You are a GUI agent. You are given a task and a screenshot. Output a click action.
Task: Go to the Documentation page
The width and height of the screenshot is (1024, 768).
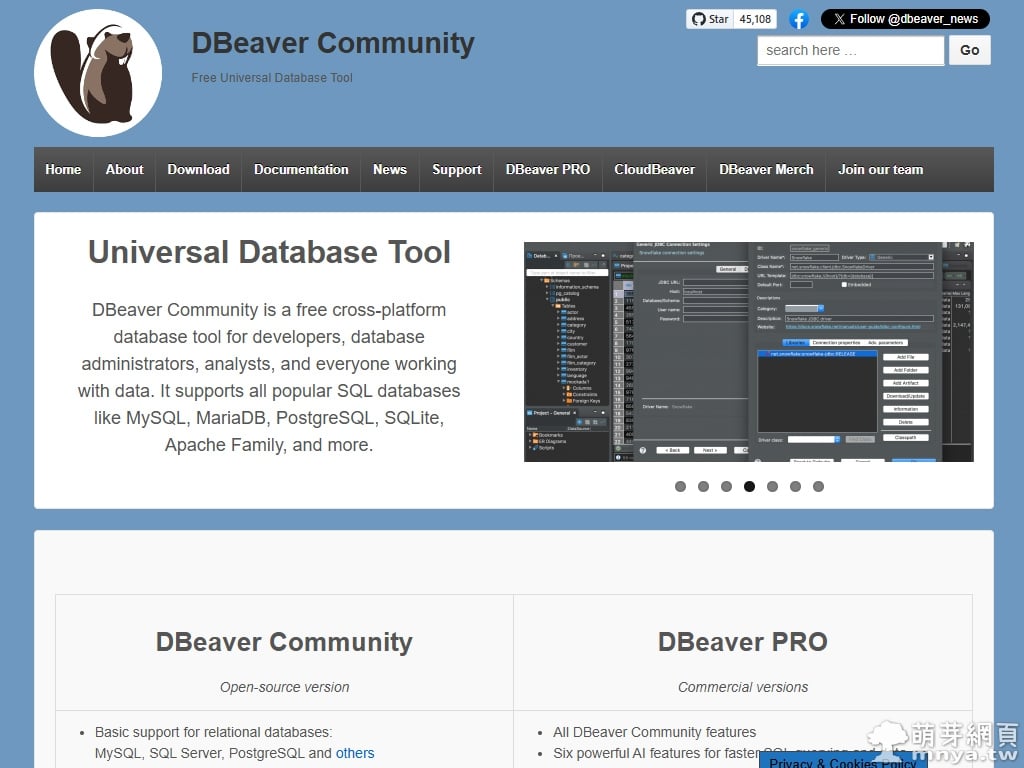(x=301, y=170)
